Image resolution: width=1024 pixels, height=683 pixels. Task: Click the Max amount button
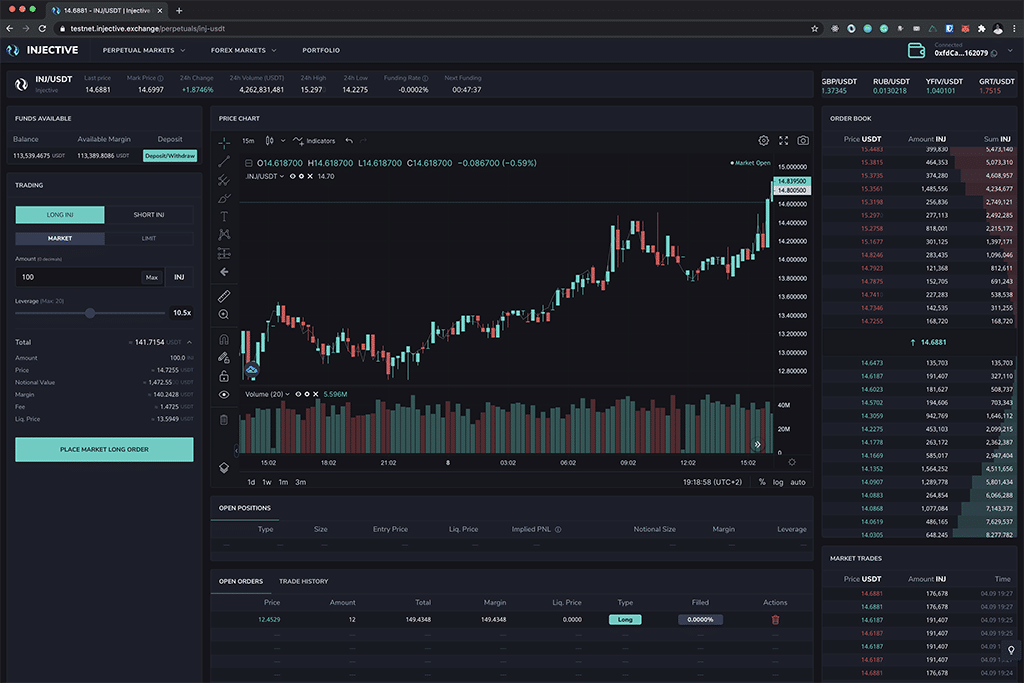(152, 278)
